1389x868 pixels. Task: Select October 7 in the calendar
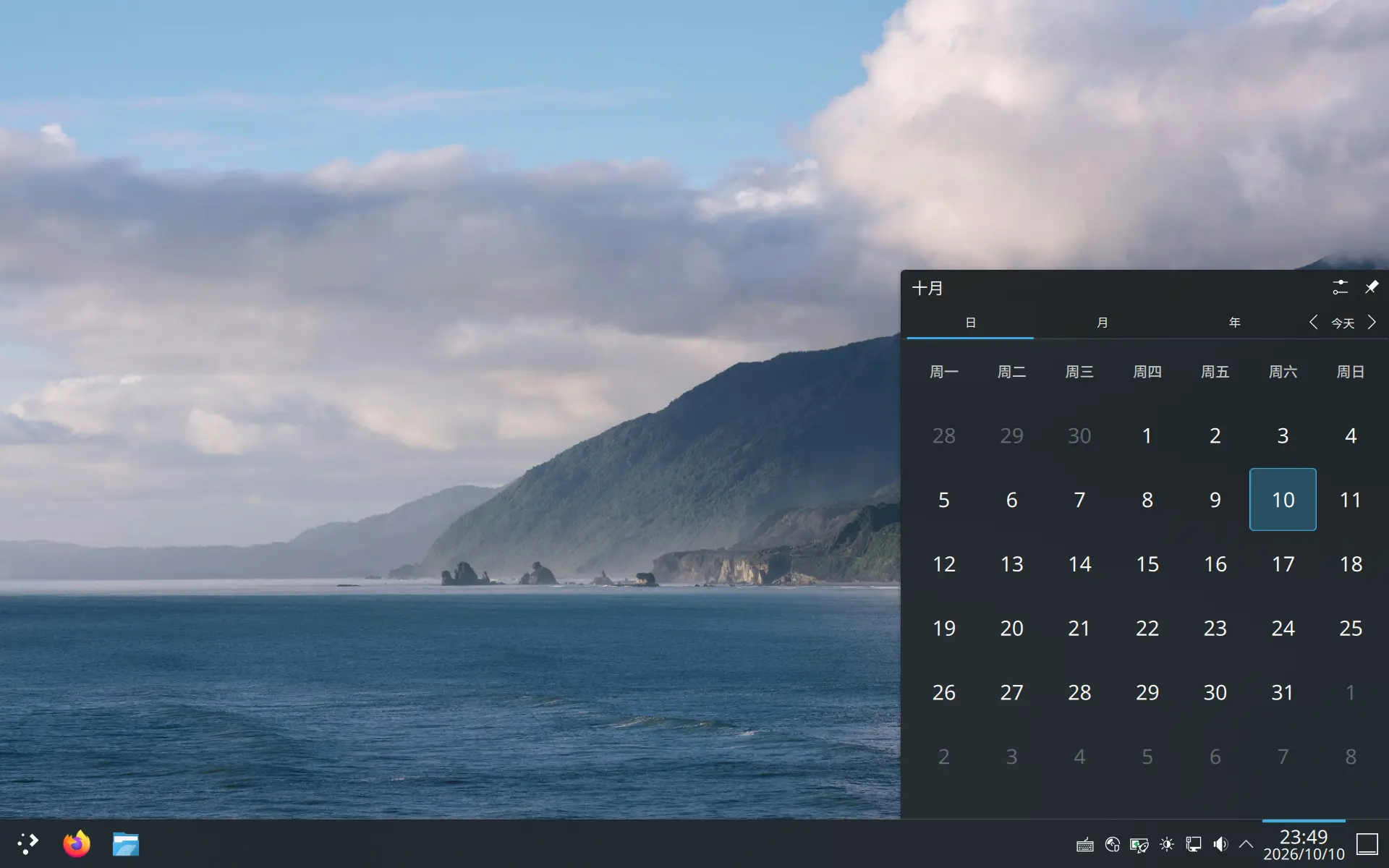[1079, 500]
